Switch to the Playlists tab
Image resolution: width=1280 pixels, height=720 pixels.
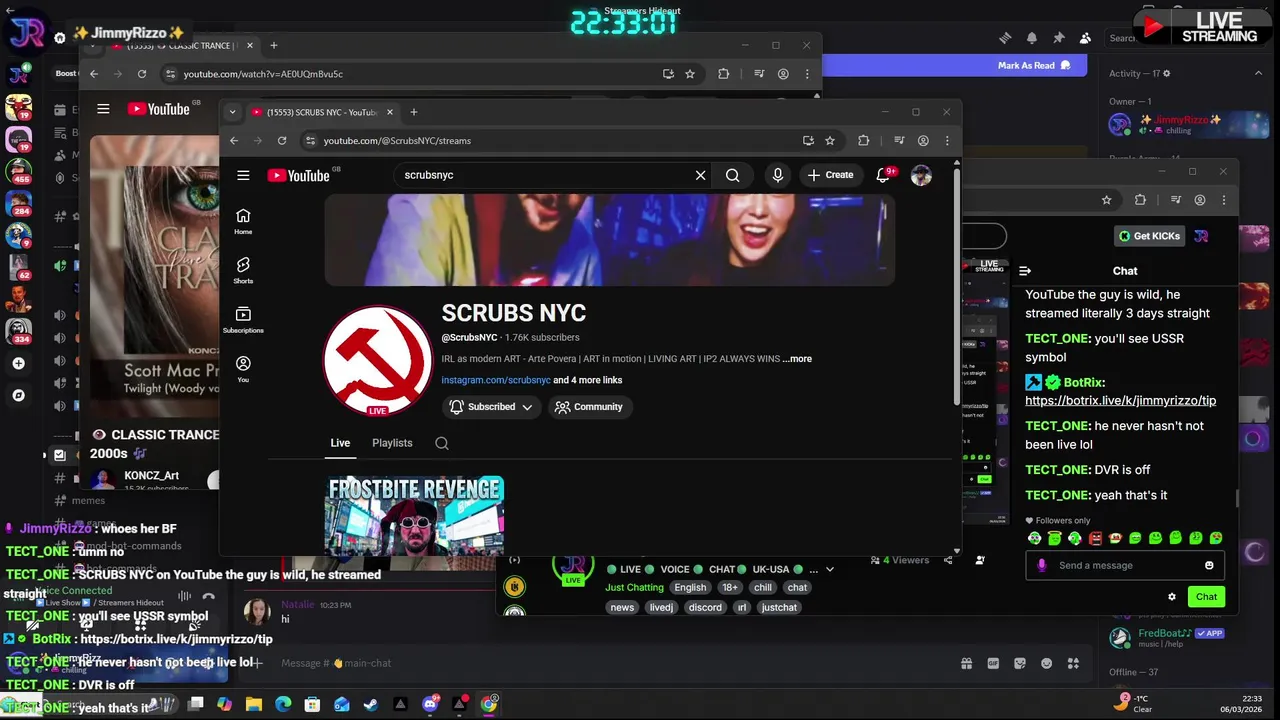(x=392, y=443)
